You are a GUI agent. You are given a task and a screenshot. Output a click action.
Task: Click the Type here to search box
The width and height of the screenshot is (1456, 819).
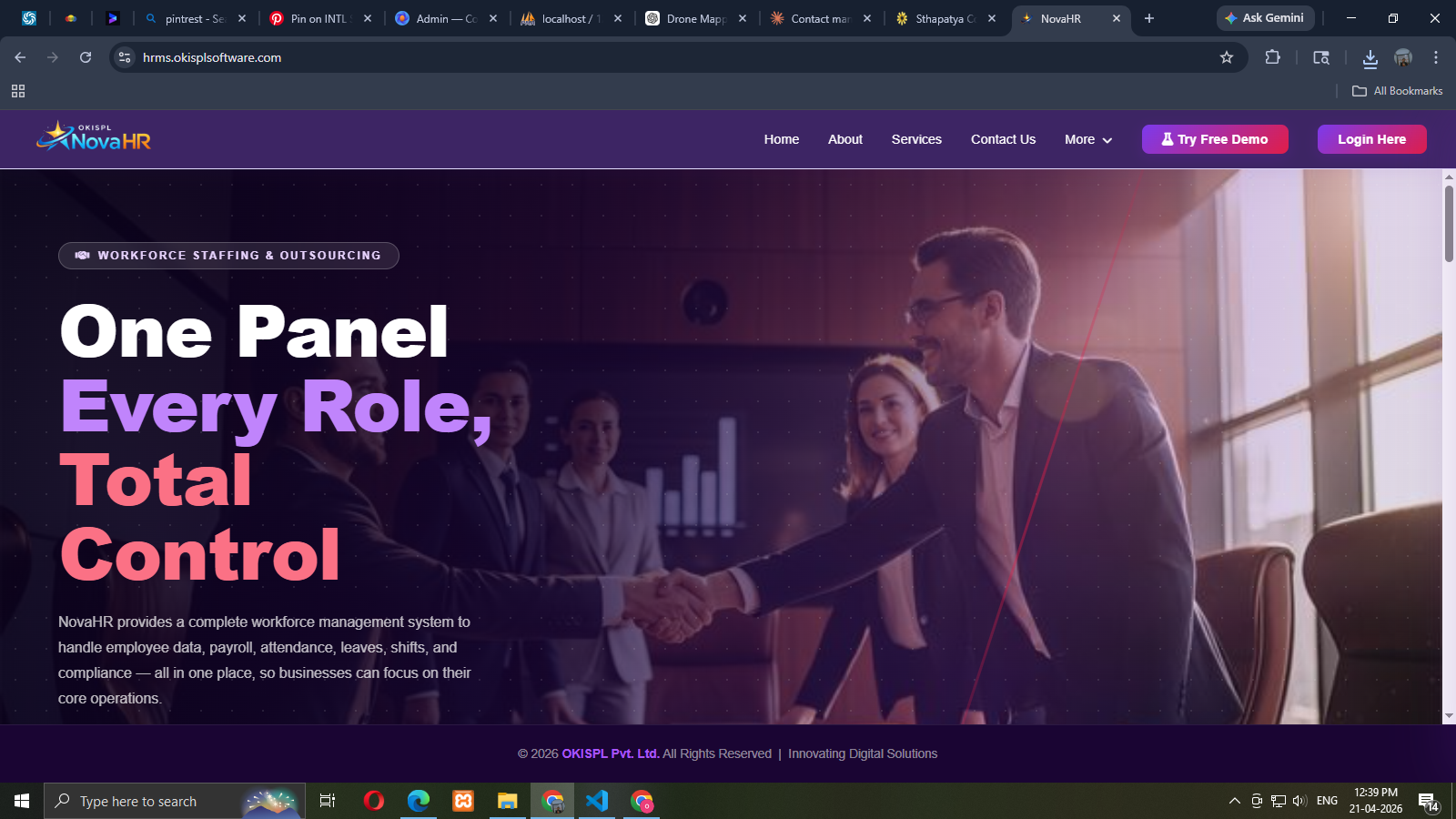(175, 801)
